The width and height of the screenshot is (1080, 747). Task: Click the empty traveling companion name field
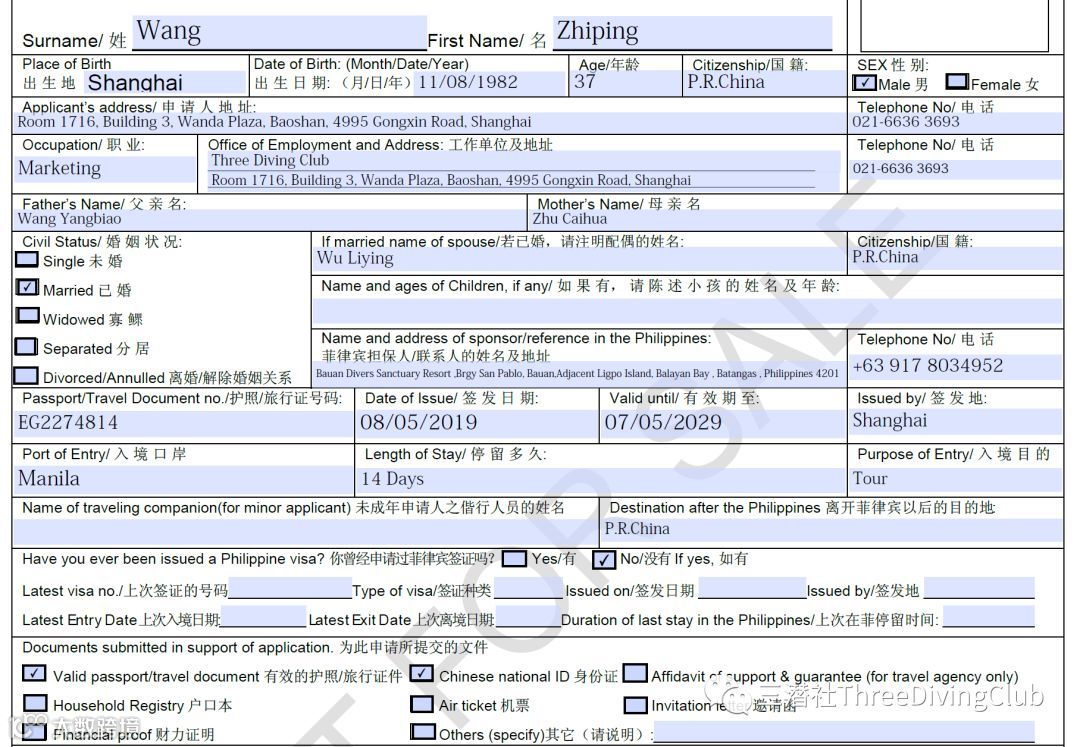(x=306, y=532)
